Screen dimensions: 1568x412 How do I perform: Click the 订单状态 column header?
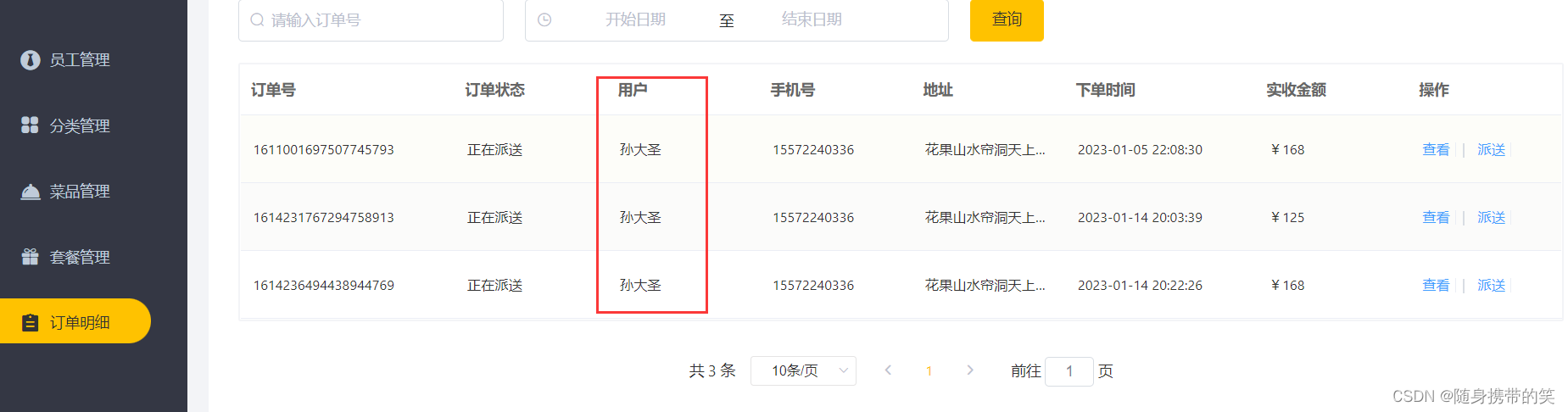tap(494, 90)
